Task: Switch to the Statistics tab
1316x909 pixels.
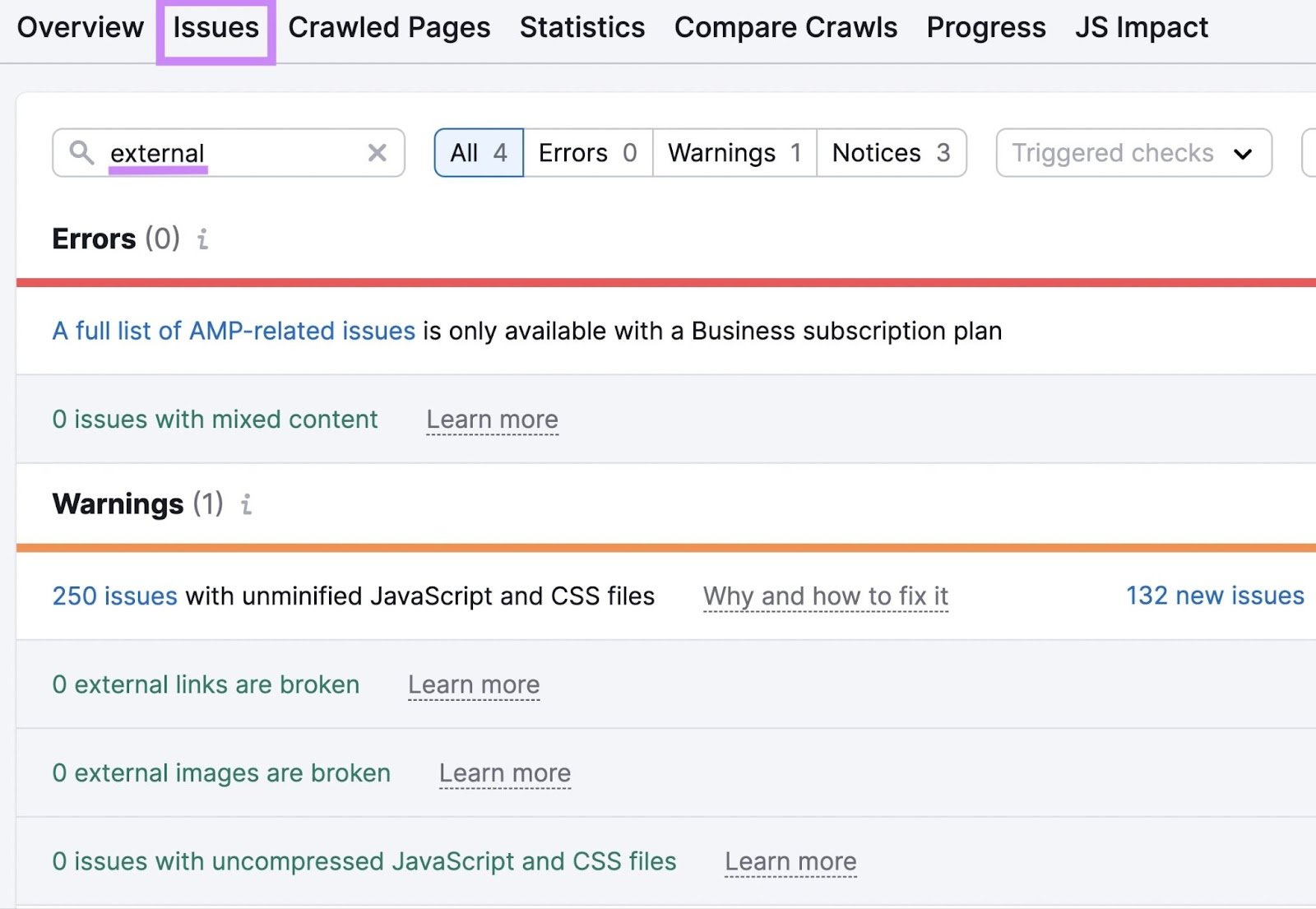Action: (582, 27)
